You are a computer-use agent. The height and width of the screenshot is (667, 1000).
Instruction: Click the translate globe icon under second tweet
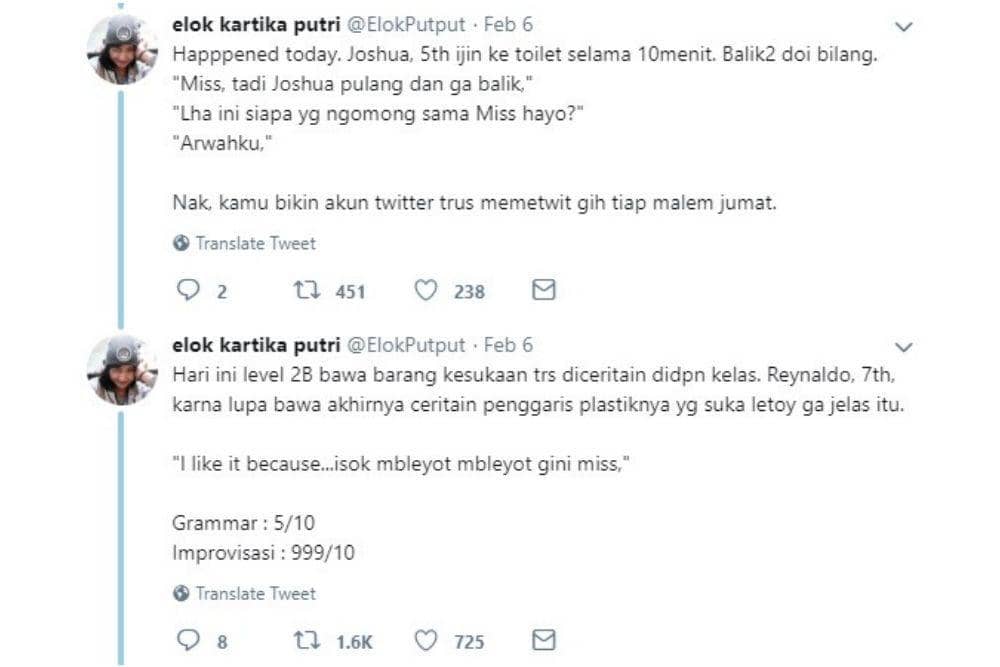[x=182, y=593]
